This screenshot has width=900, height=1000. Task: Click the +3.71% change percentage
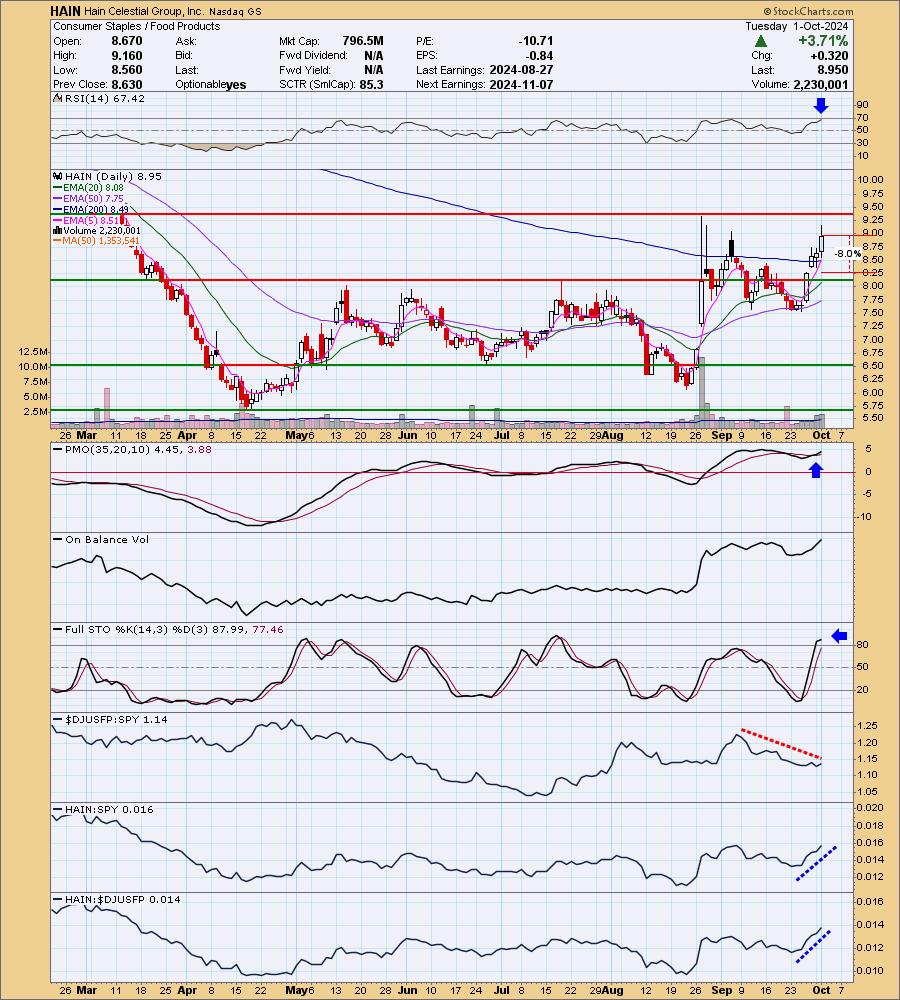pos(823,41)
